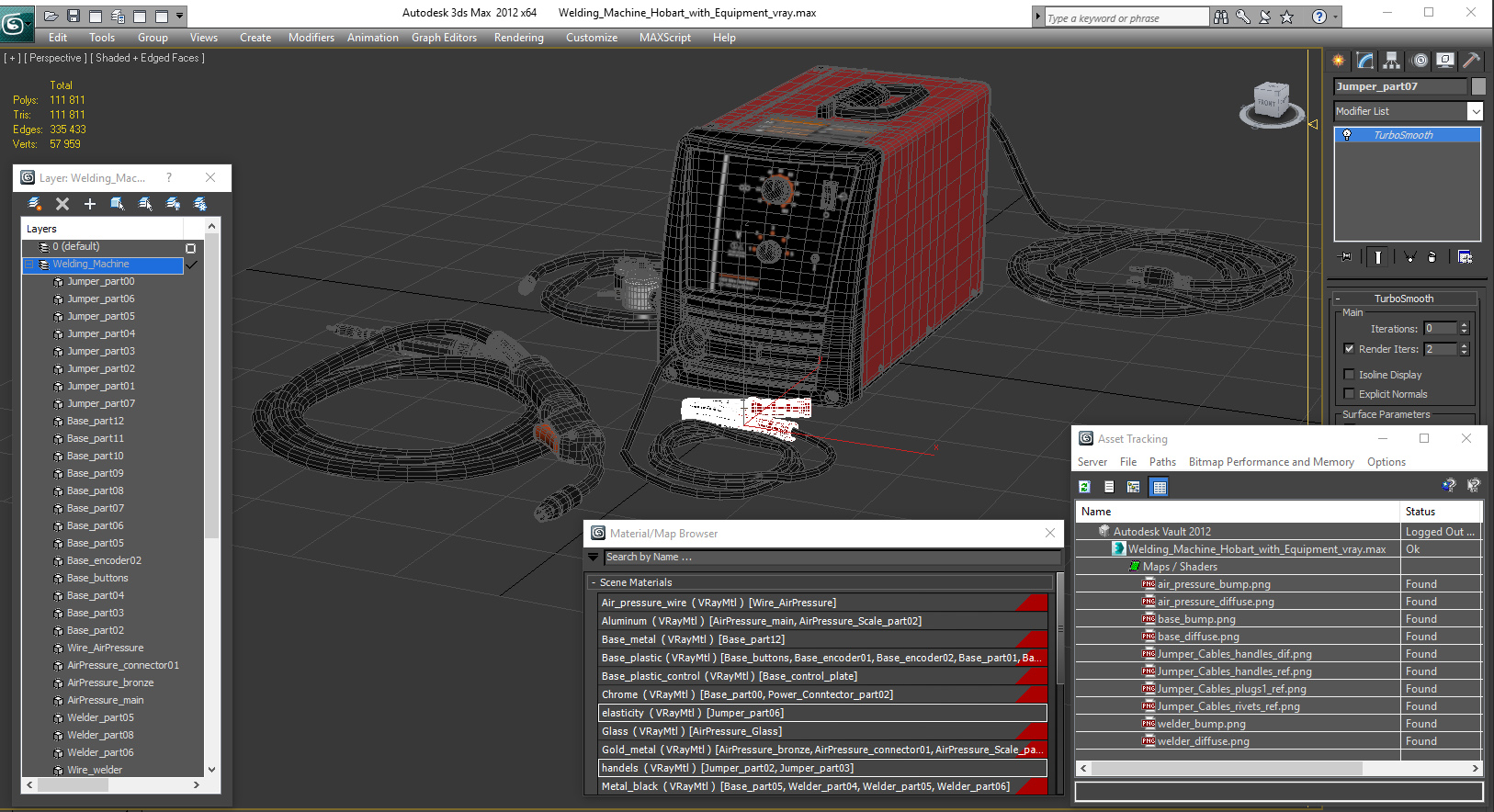Click Add Selected Objects plus icon in Layer dialog
The width and height of the screenshot is (1494, 812).
90,204
